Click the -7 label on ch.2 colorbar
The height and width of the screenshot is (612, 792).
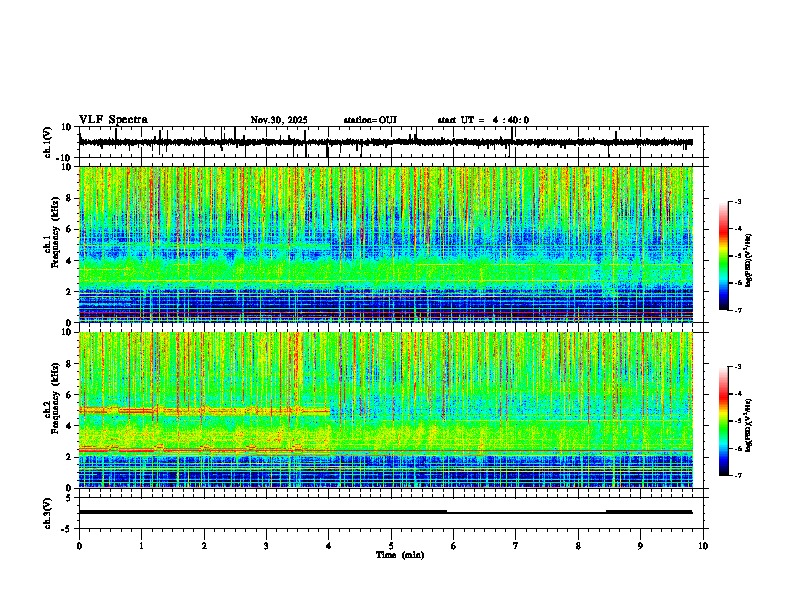[738, 475]
